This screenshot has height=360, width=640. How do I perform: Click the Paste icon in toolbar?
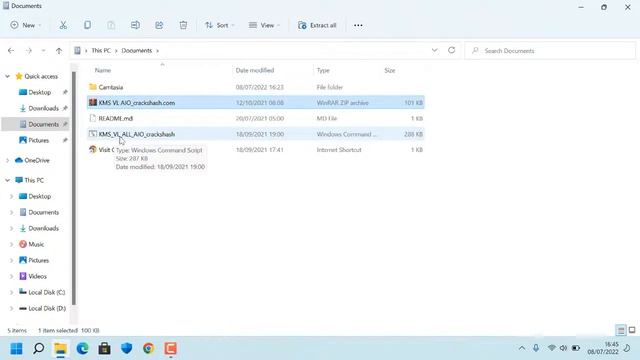pos(111,25)
